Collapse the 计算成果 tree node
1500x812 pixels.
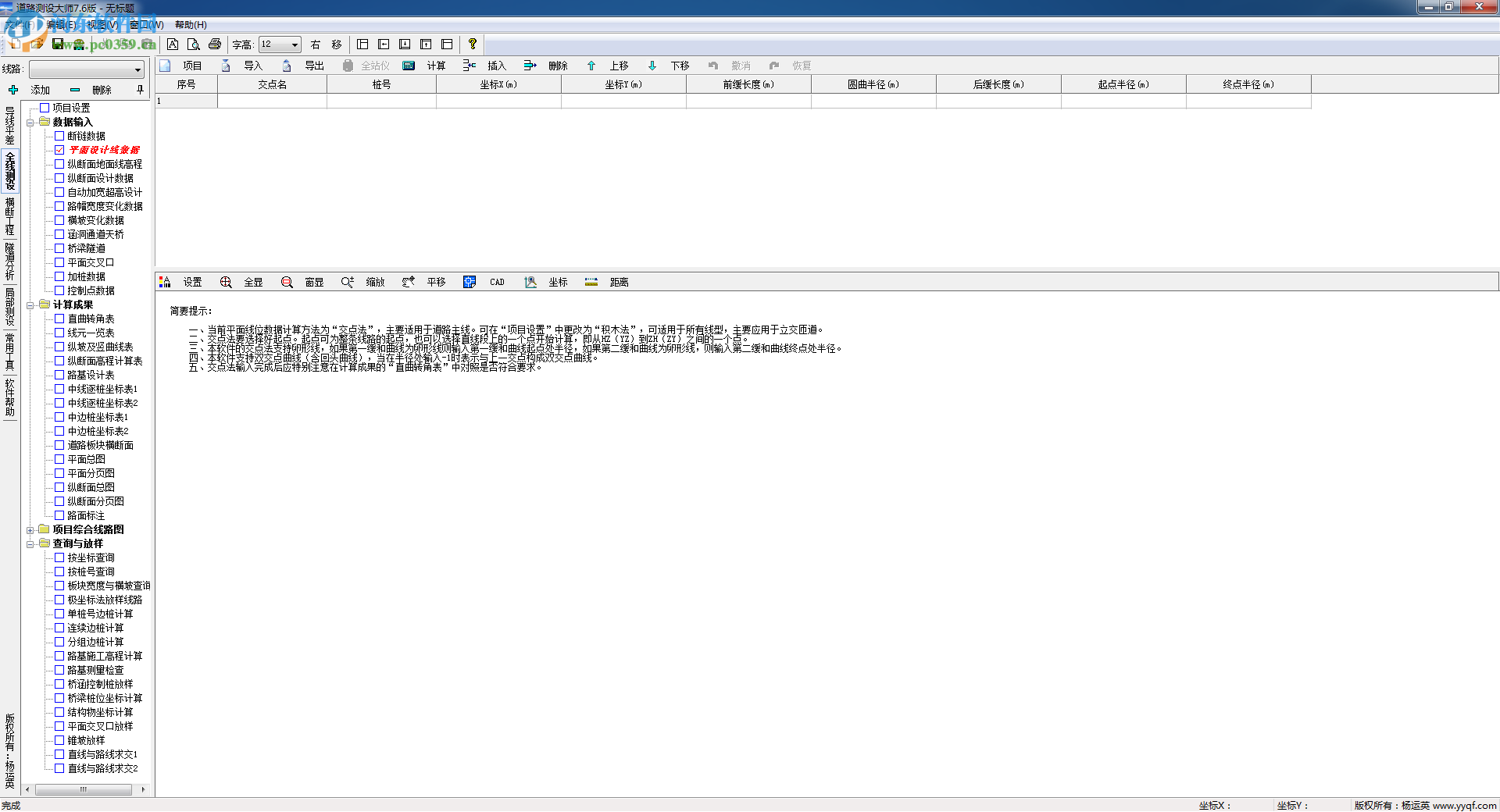[x=30, y=305]
